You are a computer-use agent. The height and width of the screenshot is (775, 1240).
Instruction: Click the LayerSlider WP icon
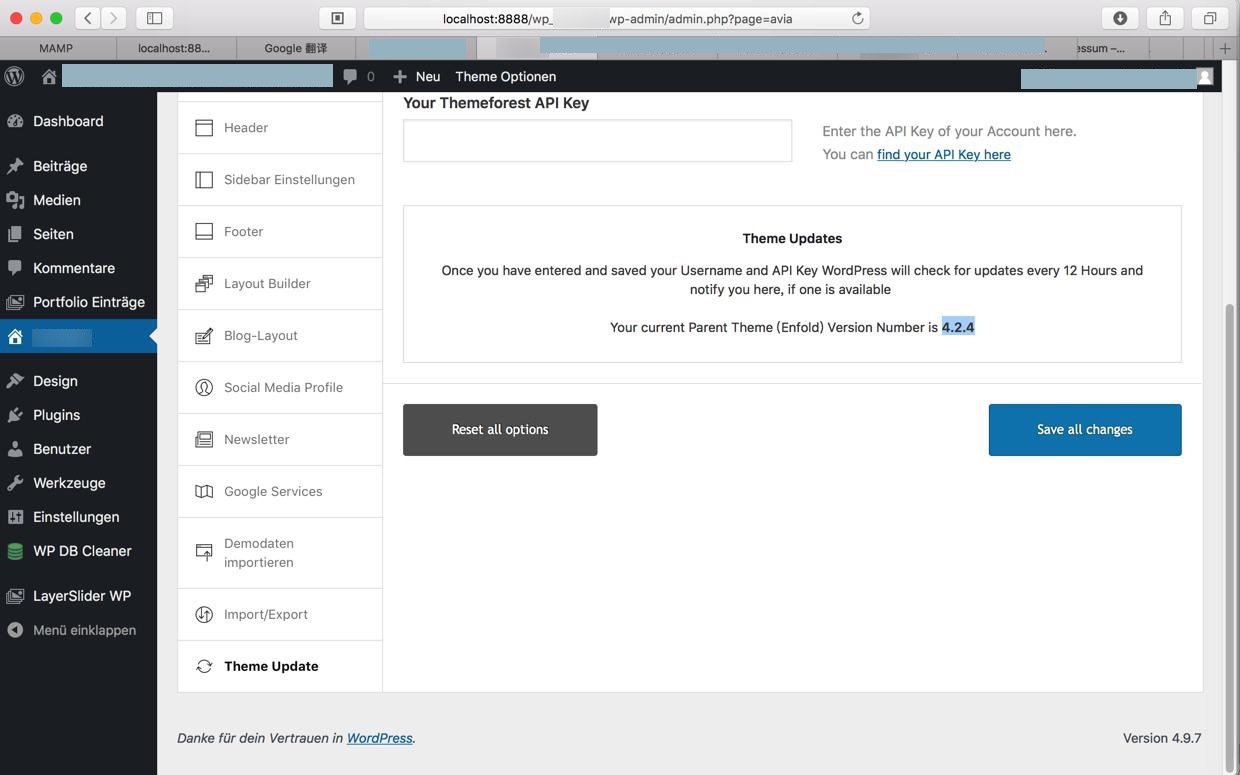click(x=15, y=596)
